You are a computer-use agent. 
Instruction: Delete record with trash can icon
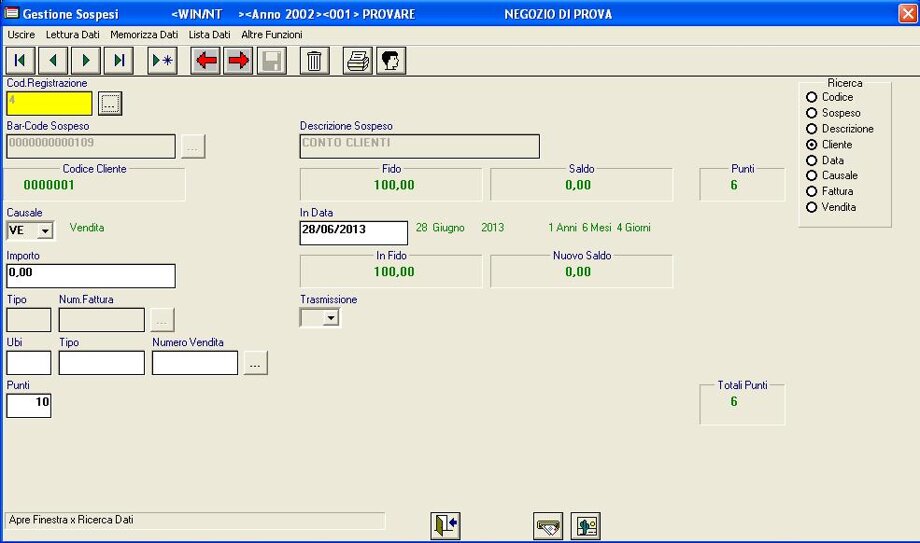[x=314, y=61]
